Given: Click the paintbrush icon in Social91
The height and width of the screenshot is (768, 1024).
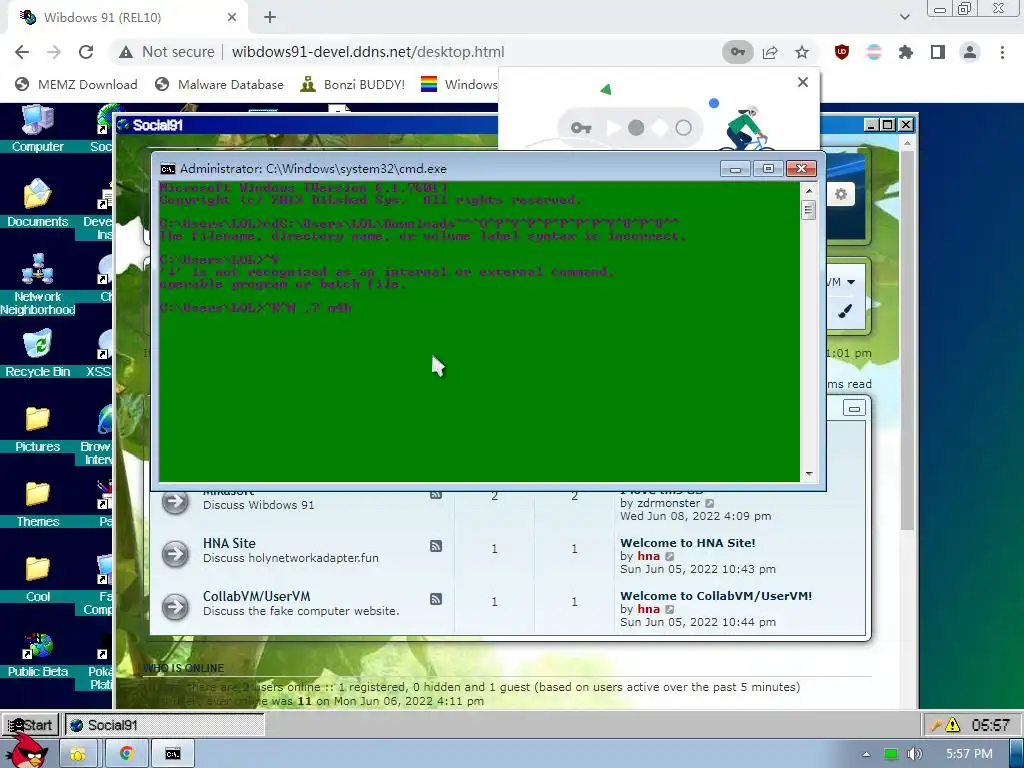Looking at the screenshot, I should pyautogui.click(x=844, y=312).
